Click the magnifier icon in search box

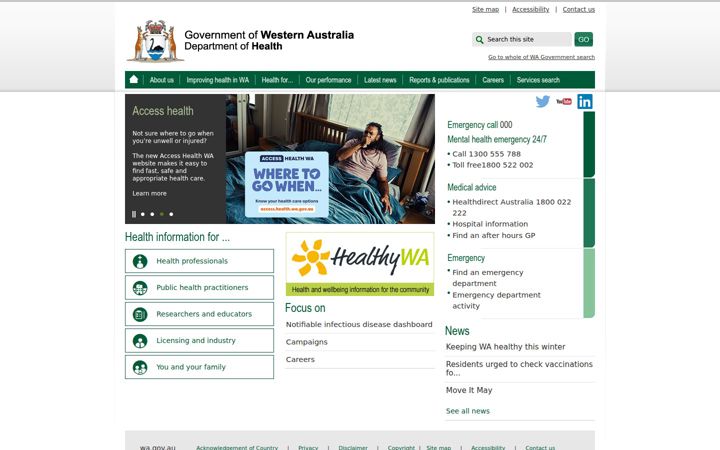479,39
